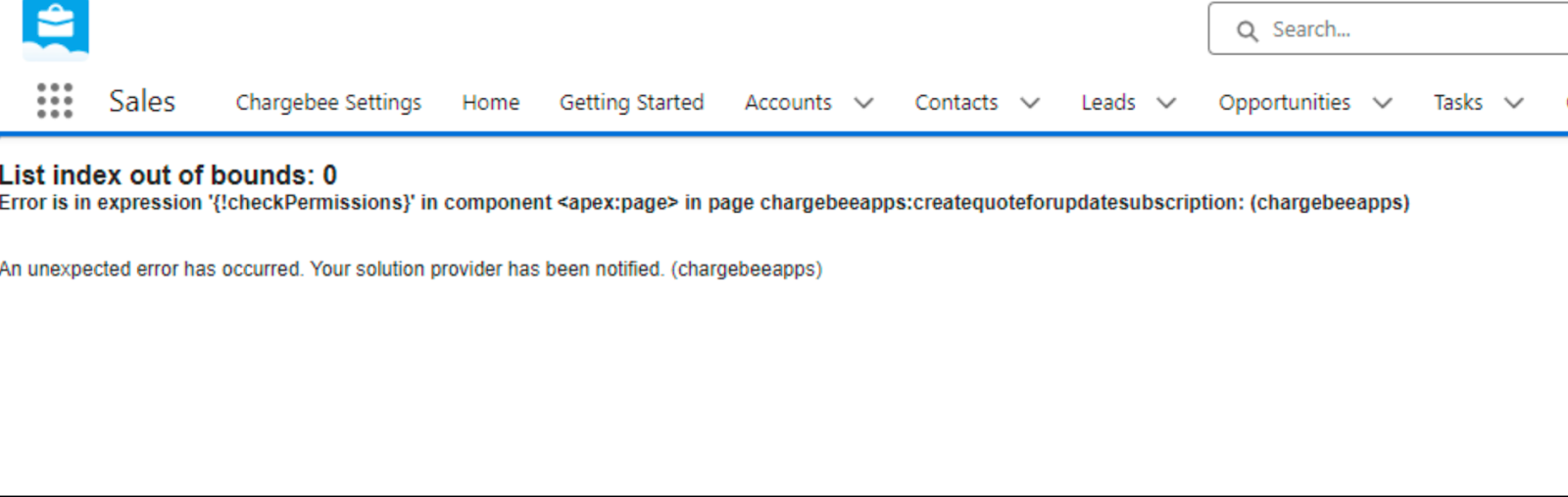Click the 'Error is in expression' message line
1568x497 pixels.
click(705, 203)
